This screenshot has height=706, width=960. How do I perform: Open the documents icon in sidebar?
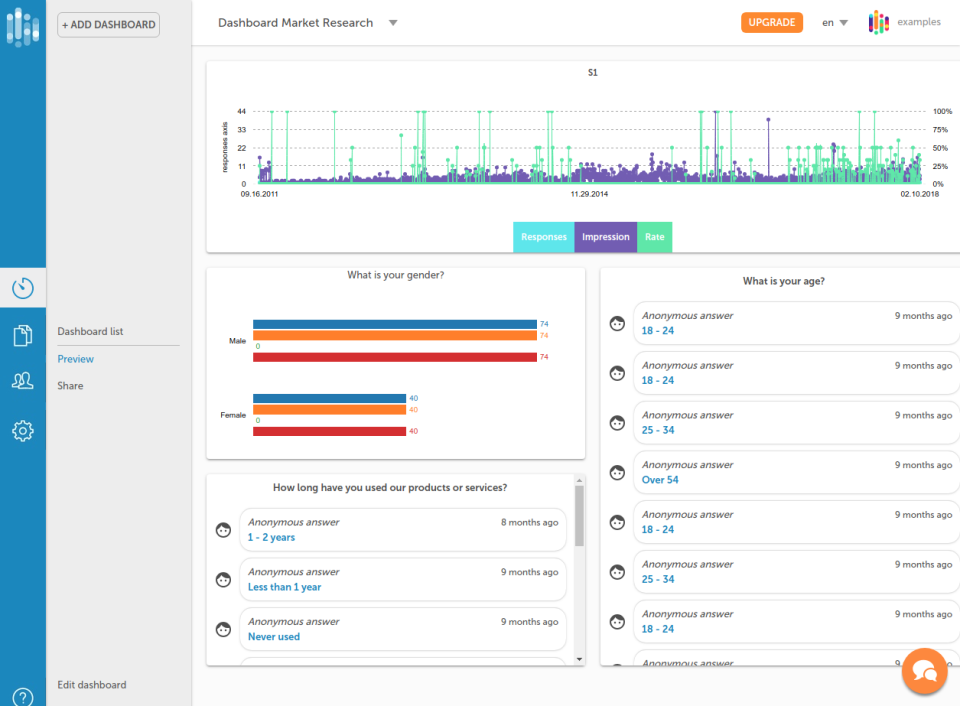pos(23,335)
